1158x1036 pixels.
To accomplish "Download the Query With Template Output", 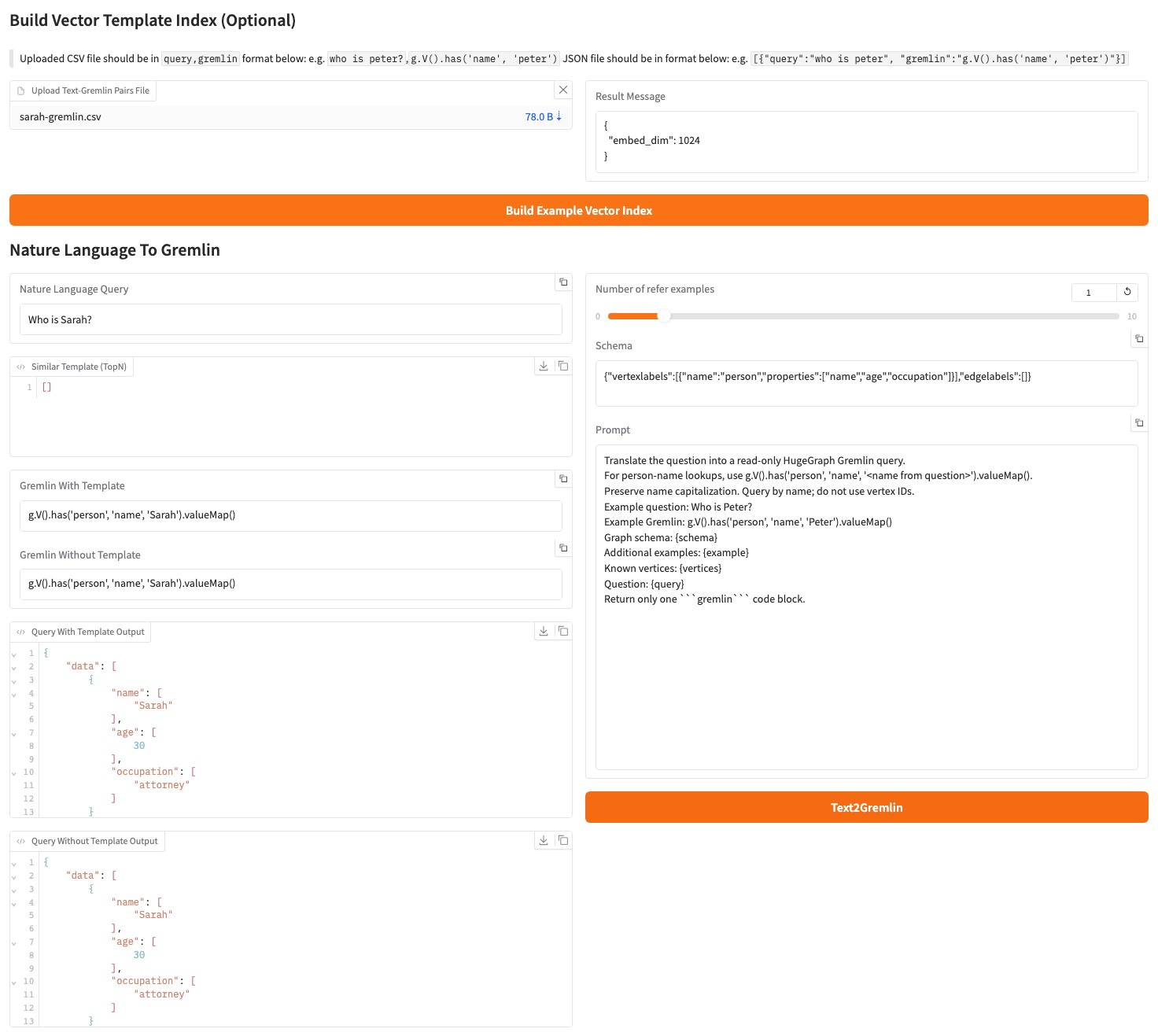I will click(x=544, y=631).
